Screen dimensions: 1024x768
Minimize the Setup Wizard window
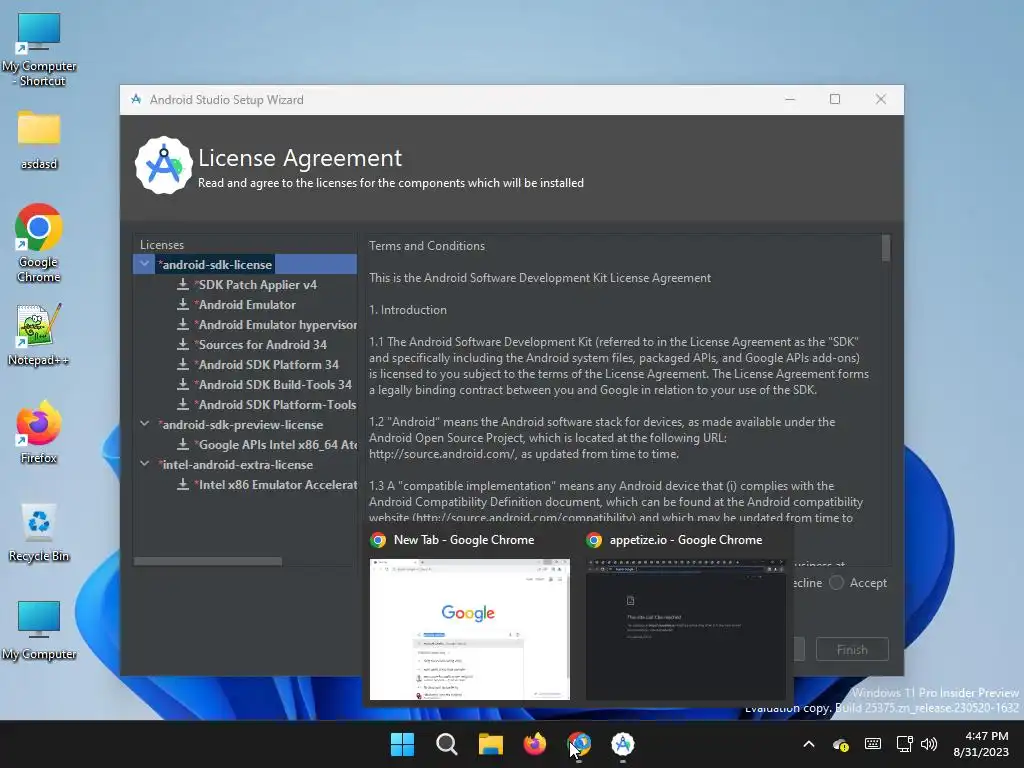pos(790,99)
